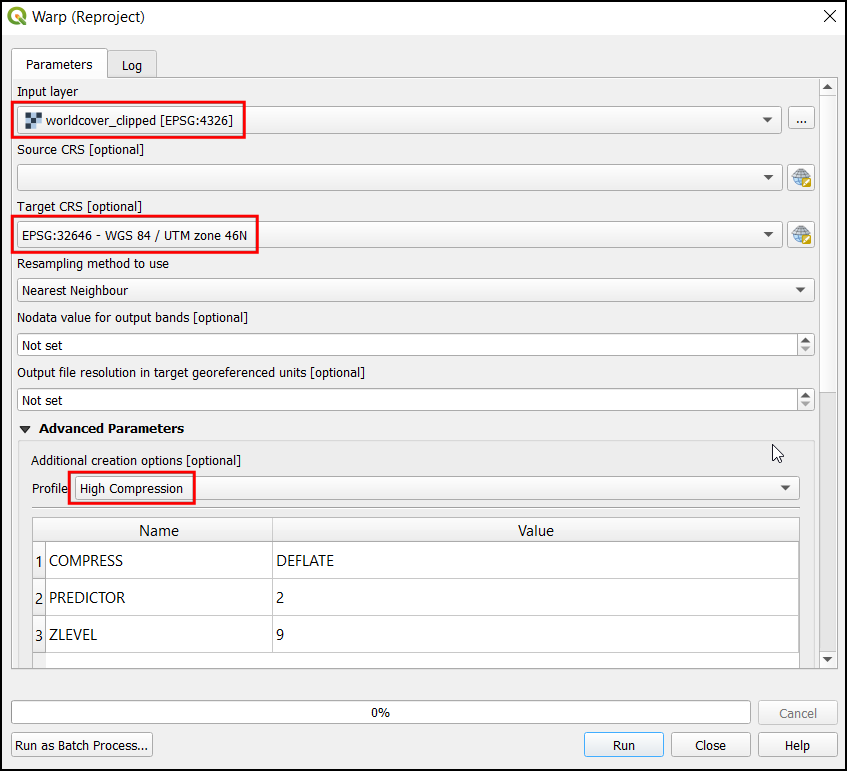This screenshot has height=771, width=847.
Task: Collapse the Advanced Parameters section
Action: coord(26,429)
